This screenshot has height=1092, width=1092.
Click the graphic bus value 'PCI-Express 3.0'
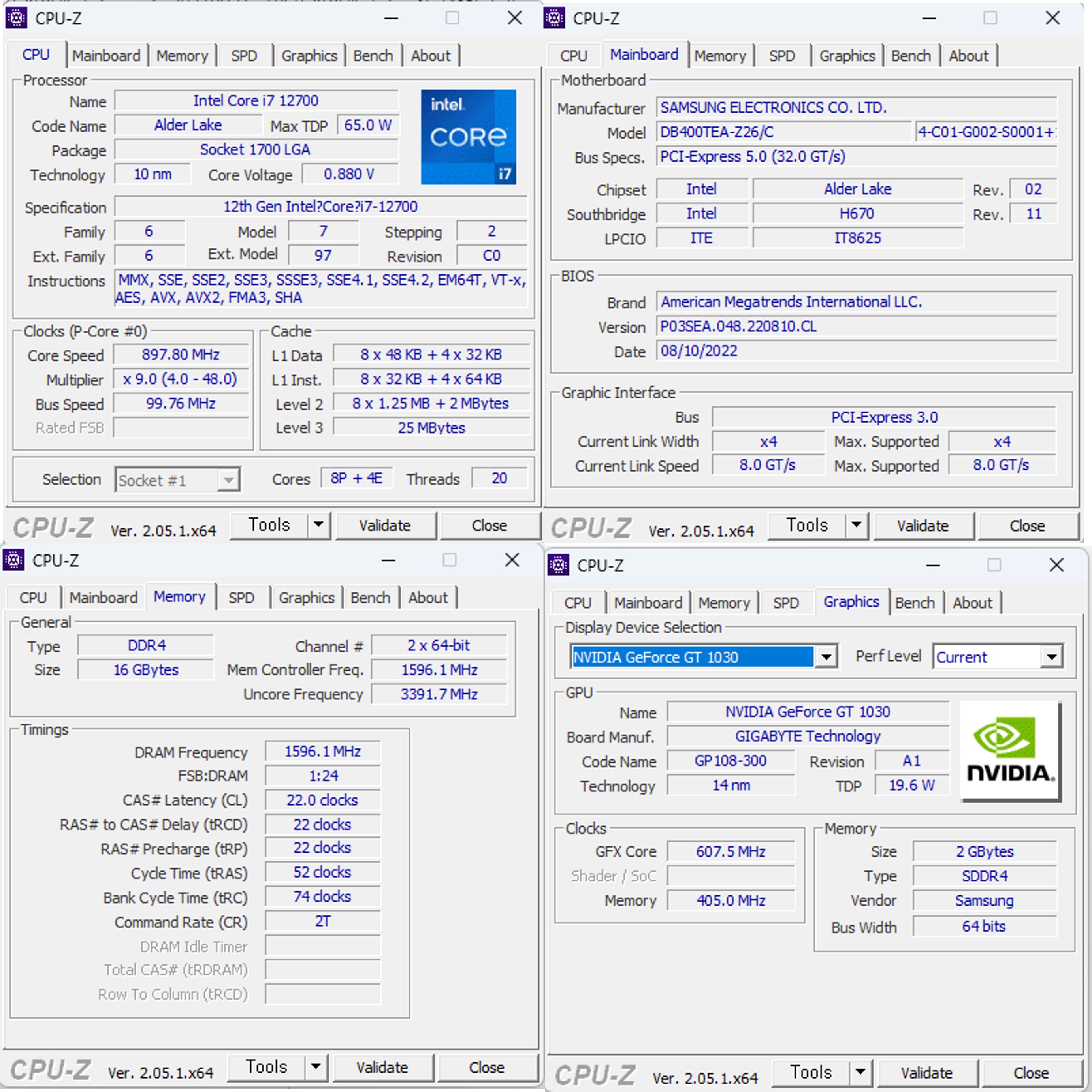(884, 417)
